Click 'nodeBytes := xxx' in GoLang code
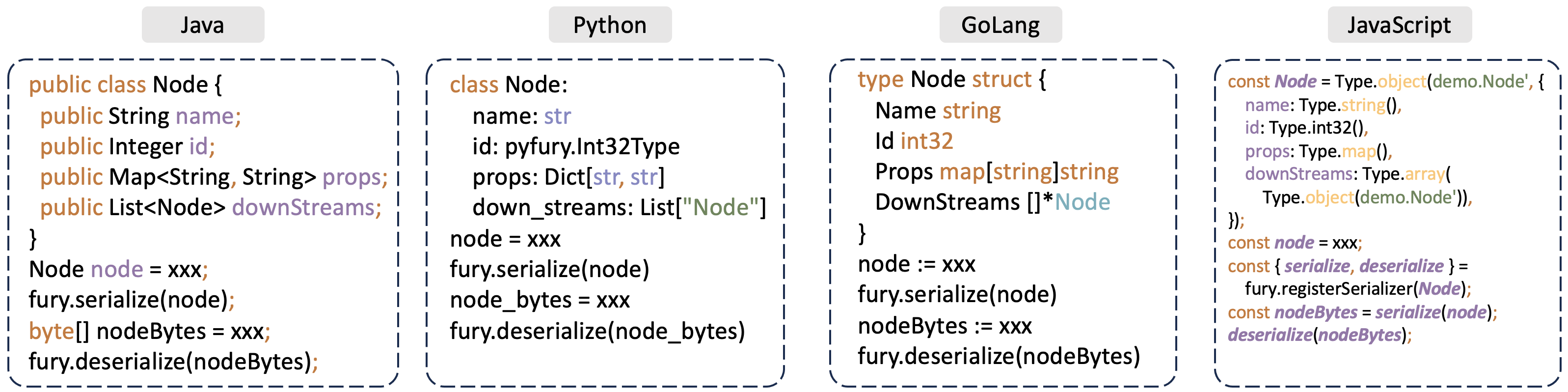The image size is (1568, 392). 945,326
